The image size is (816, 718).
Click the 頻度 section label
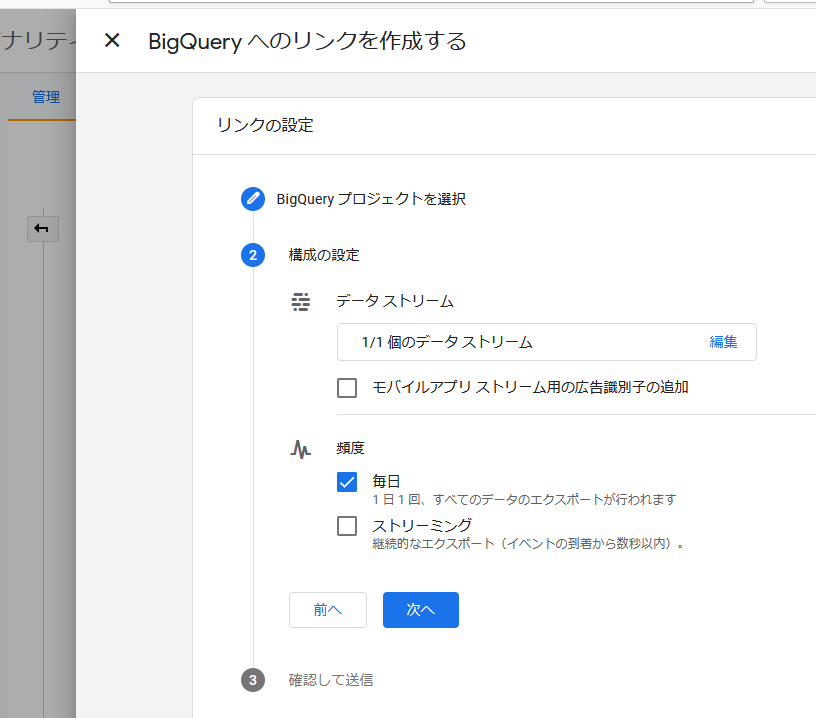(350, 448)
